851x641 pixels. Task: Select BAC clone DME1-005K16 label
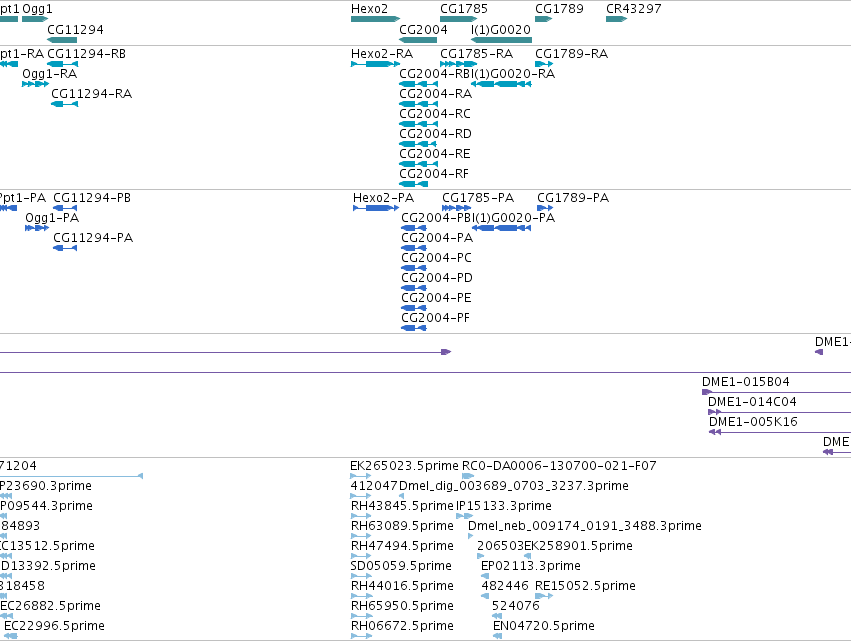[753, 422]
